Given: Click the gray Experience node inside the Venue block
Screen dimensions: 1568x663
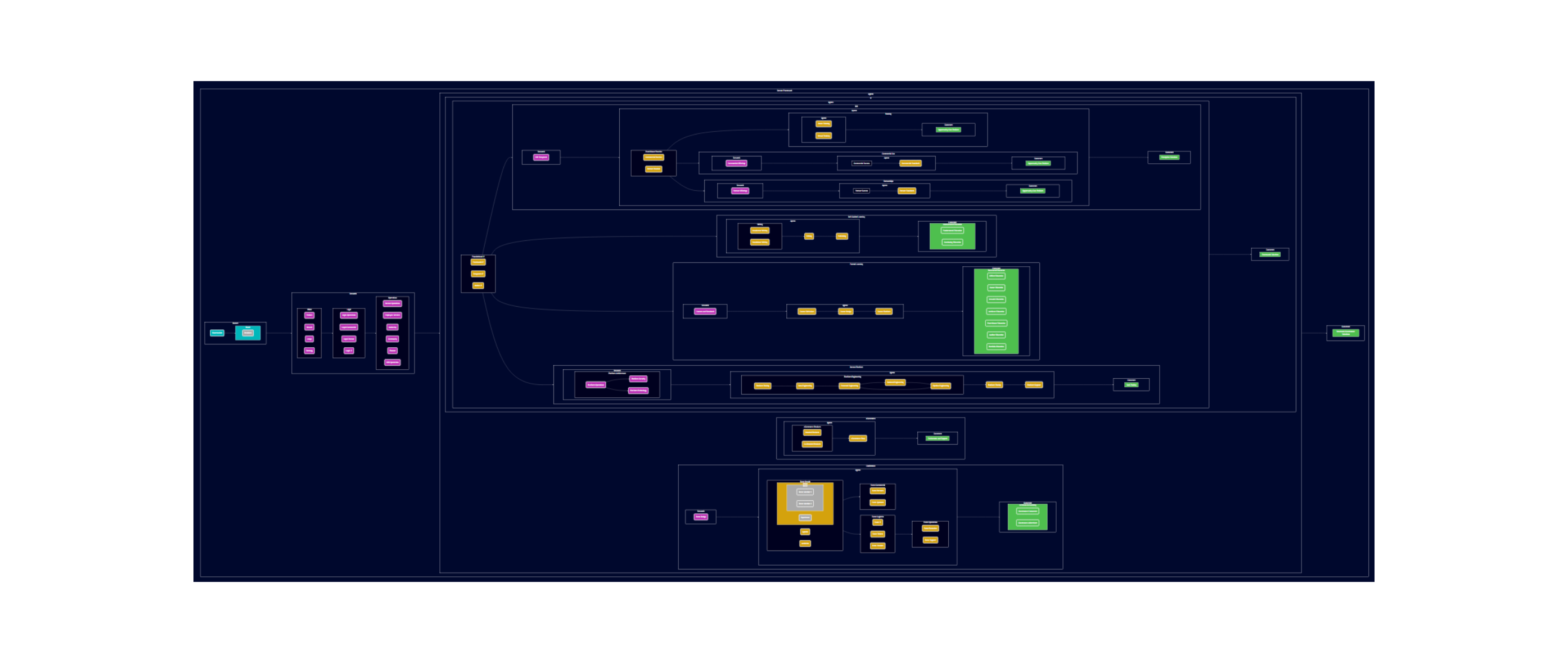Looking at the screenshot, I should click(805, 518).
